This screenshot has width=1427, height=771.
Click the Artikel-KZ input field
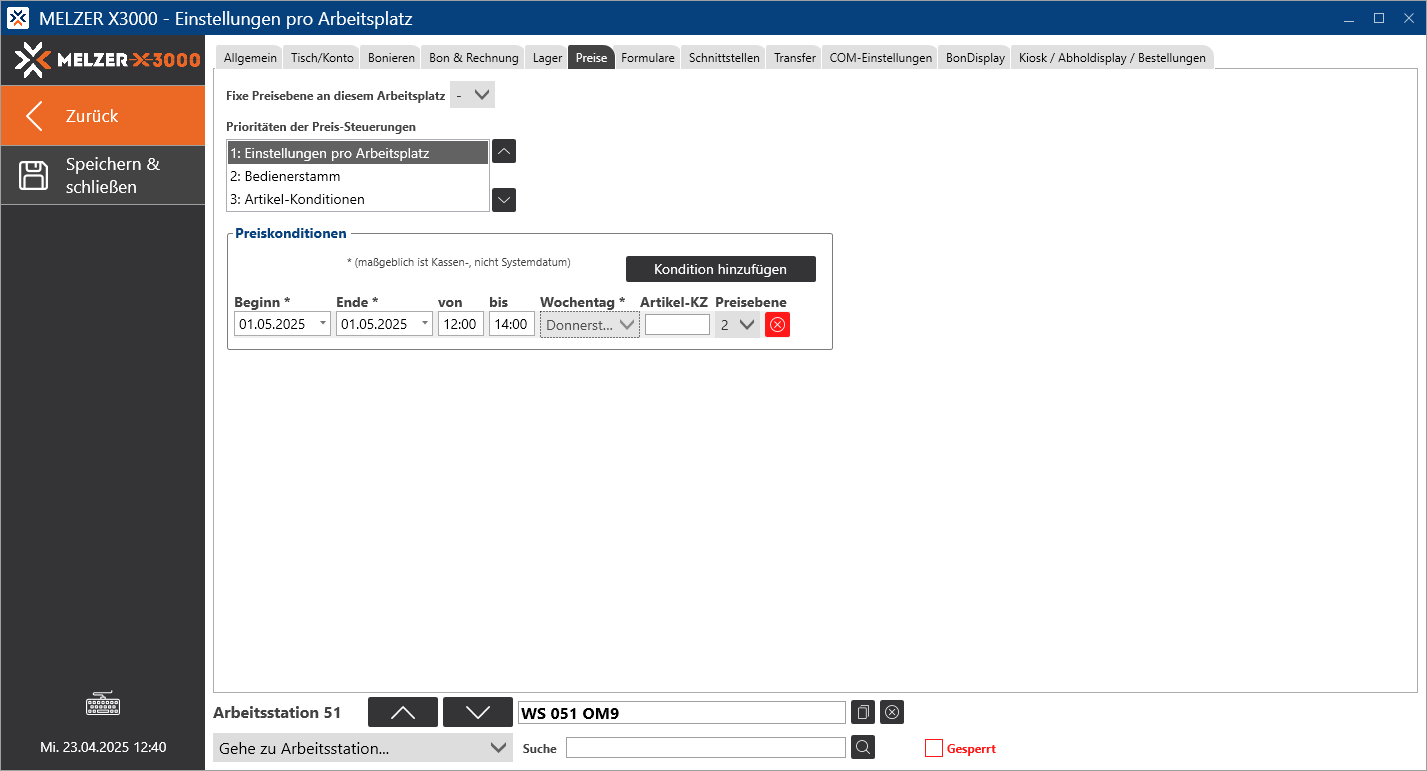(677, 324)
